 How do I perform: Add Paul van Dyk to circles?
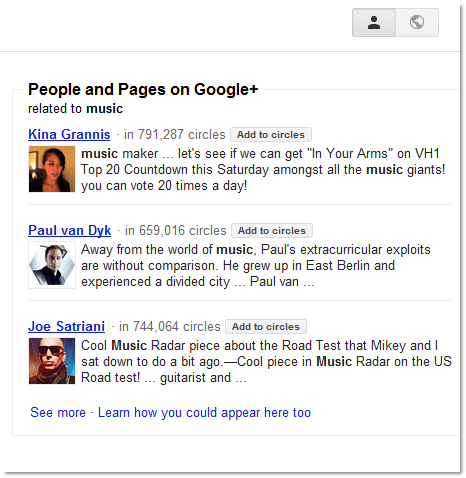(272, 231)
